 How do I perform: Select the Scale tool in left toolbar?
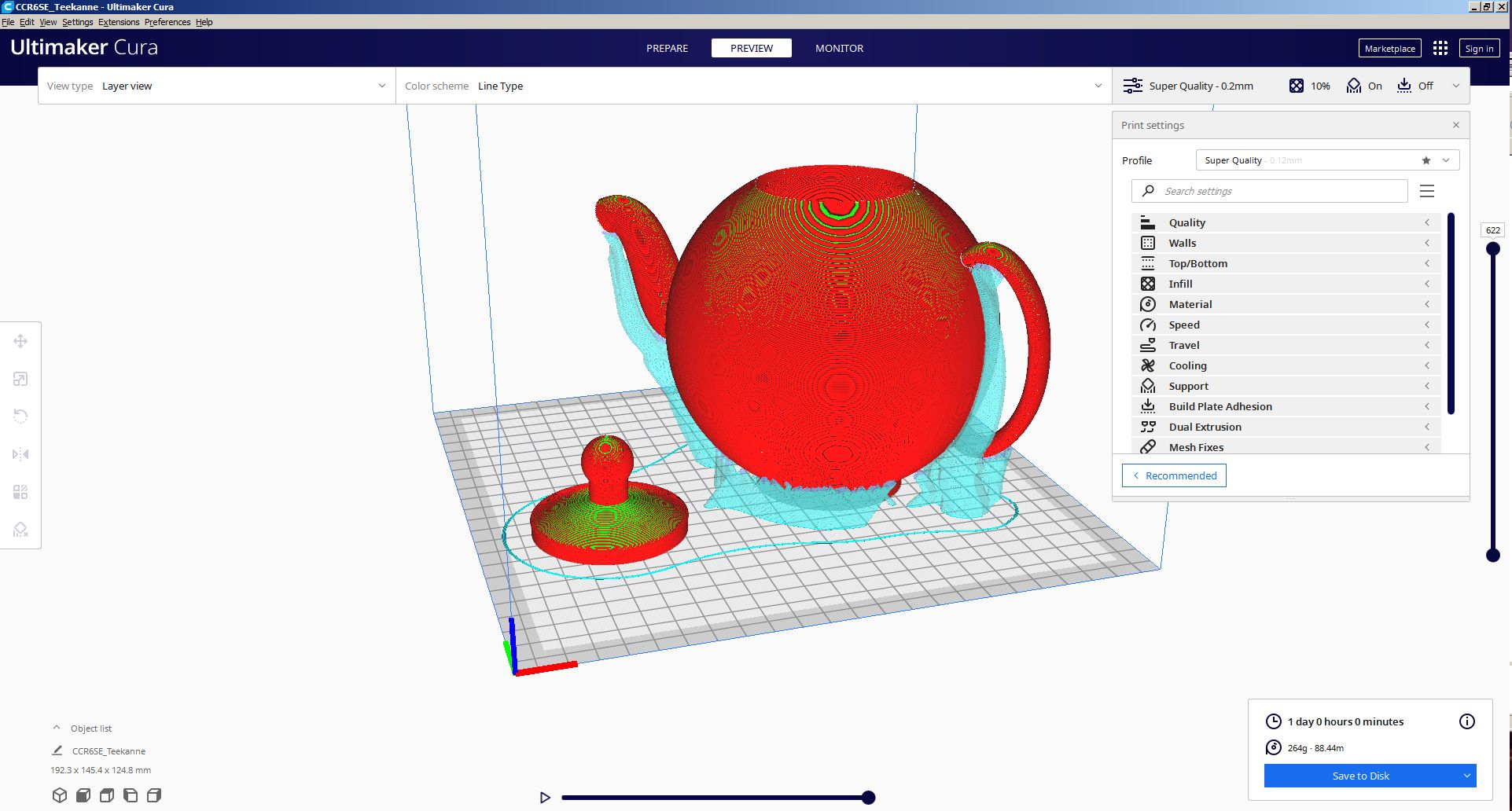[20, 379]
